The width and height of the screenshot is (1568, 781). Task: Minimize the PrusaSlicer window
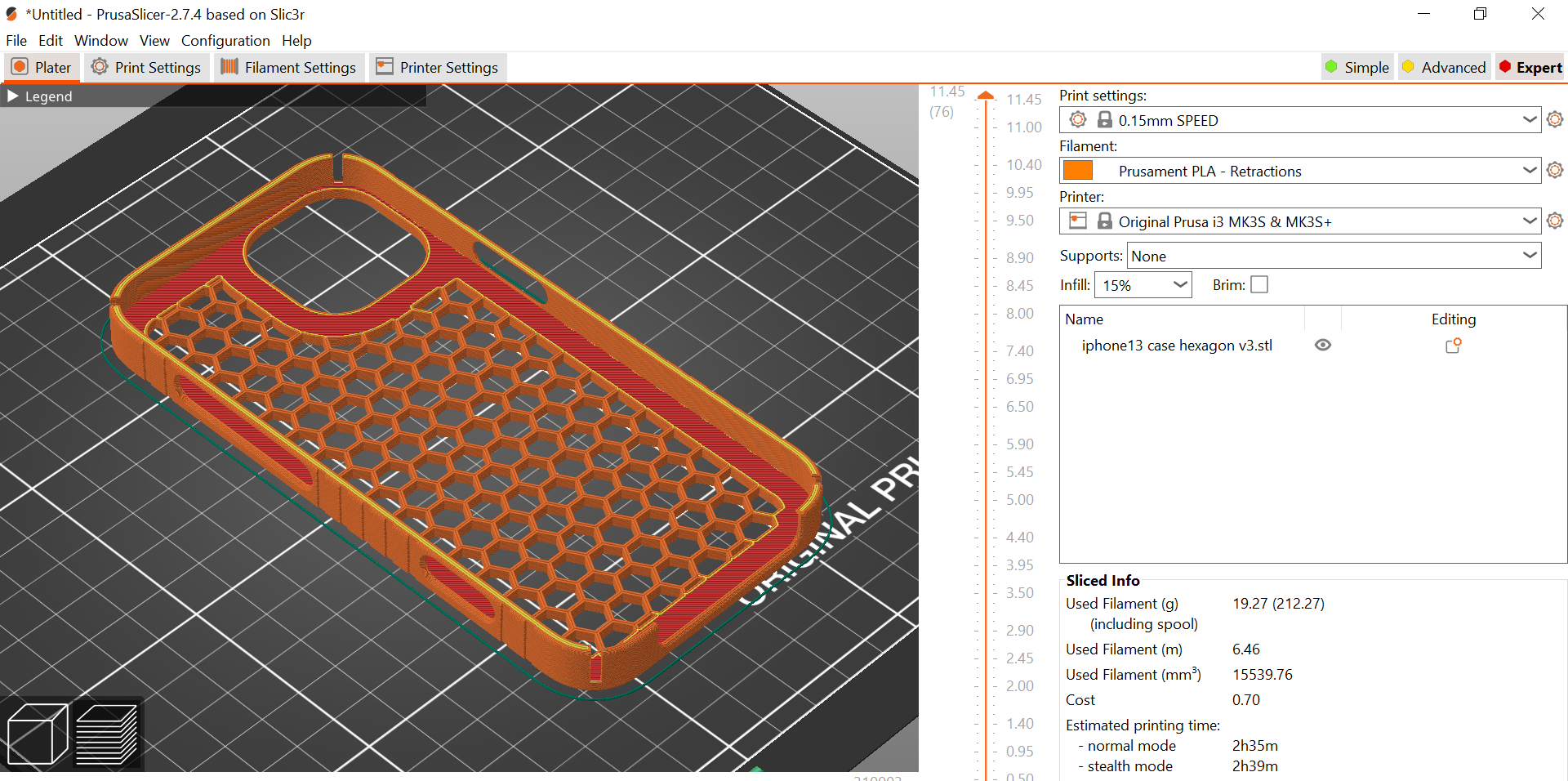[1423, 14]
